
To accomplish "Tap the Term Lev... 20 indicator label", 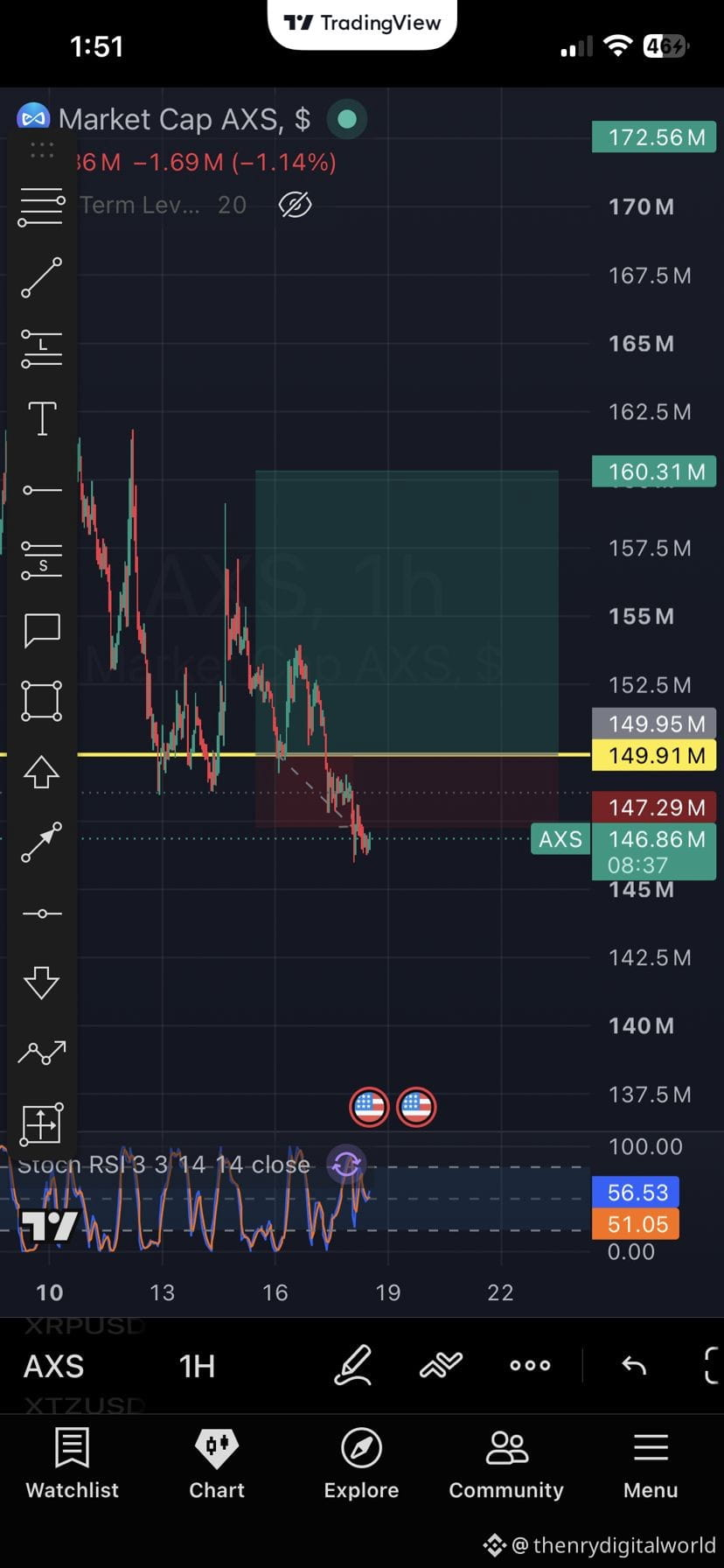I will [164, 206].
